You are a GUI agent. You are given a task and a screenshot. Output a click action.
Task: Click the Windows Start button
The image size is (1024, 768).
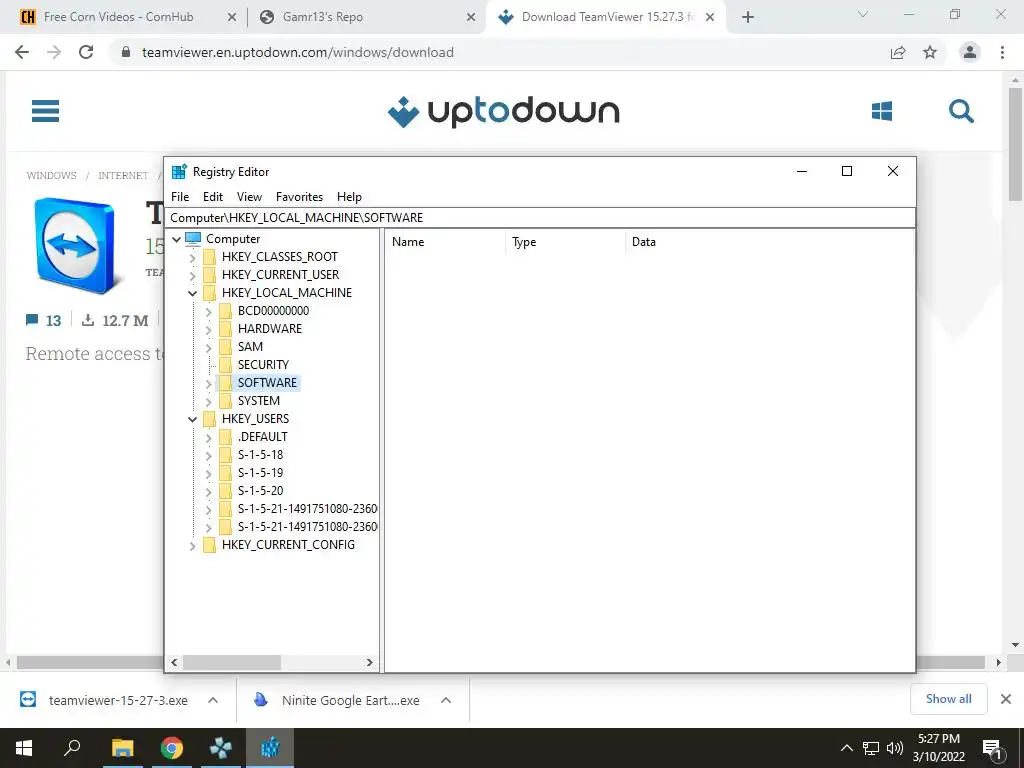[24, 748]
